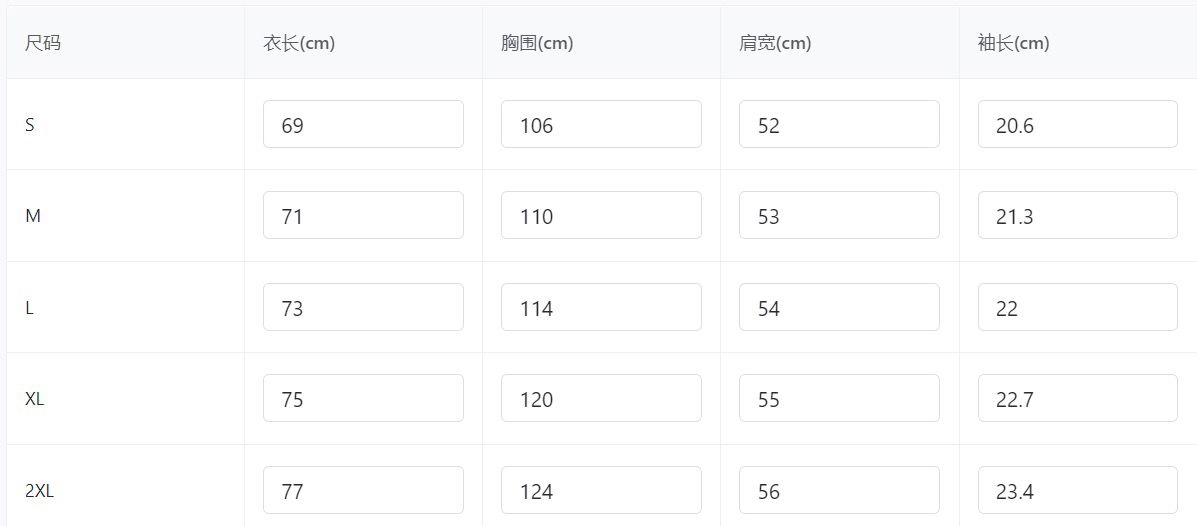Click the L size 胸围 input showing 114
The width and height of the screenshot is (1197, 526).
point(601,308)
